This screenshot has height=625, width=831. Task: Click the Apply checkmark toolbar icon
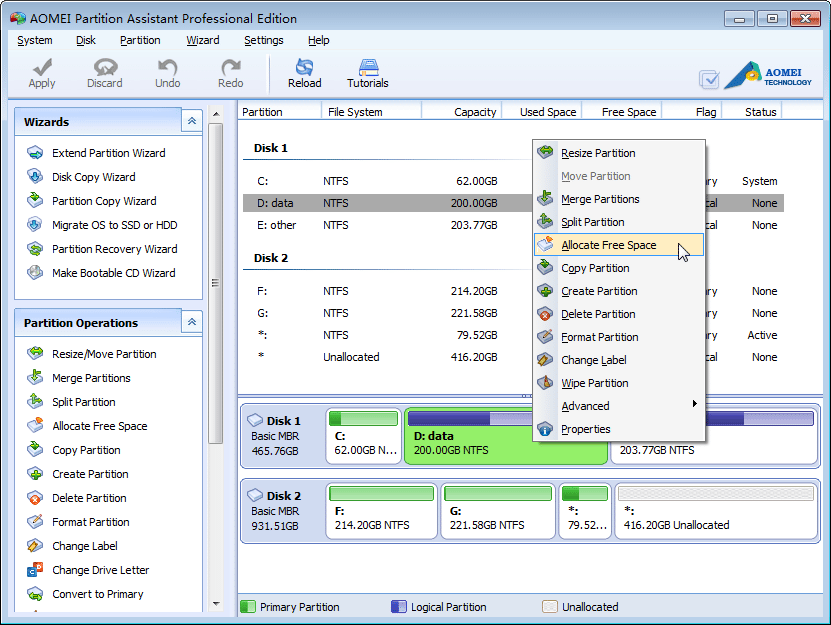click(42, 67)
